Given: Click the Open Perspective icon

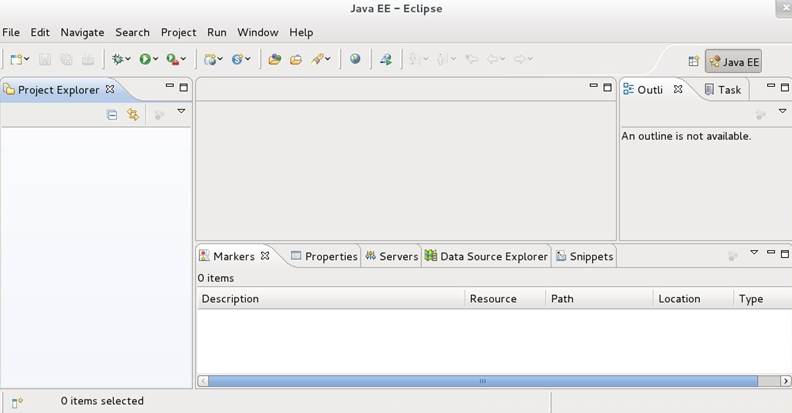Looking at the screenshot, I should tap(694, 62).
